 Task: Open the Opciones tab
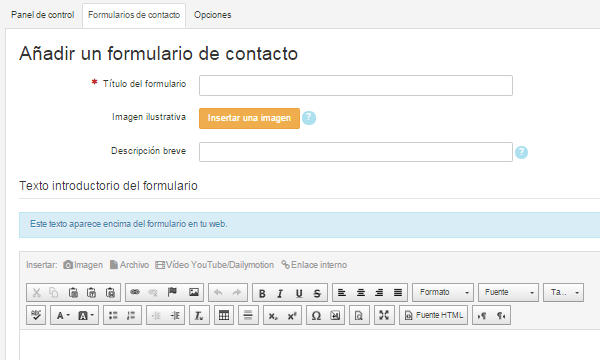pyautogui.click(x=212, y=15)
